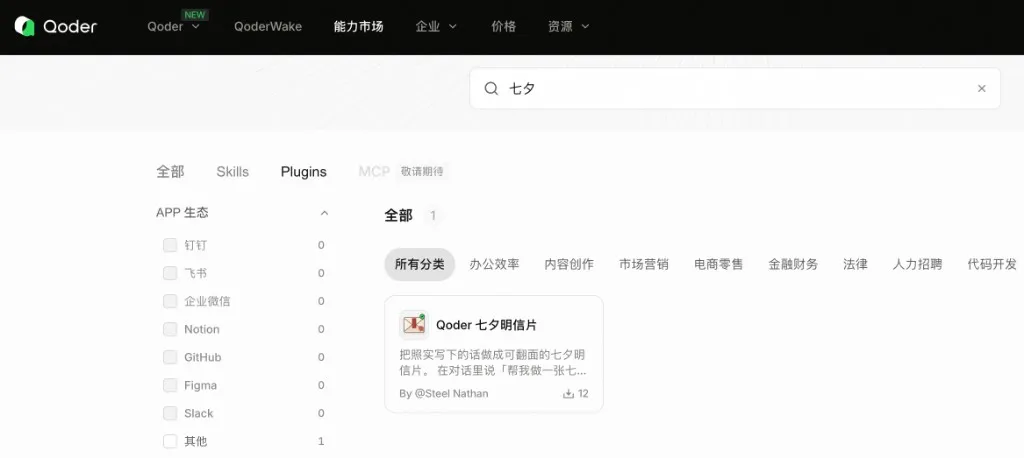Image resolution: width=1024 pixels, height=458 pixels.
Task: Click the 钉钉 filter label
Action: (195, 245)
